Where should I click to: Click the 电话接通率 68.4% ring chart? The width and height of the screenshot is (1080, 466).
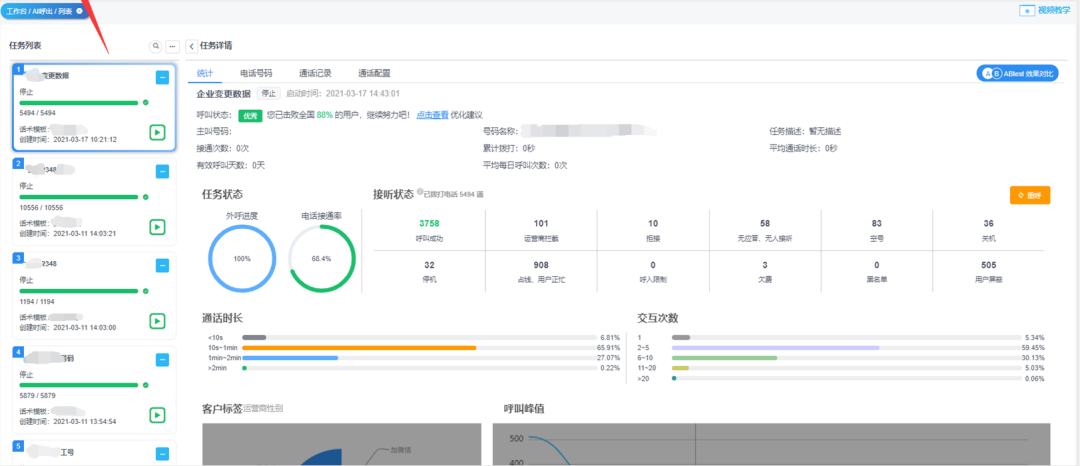(x=322, y=258)
